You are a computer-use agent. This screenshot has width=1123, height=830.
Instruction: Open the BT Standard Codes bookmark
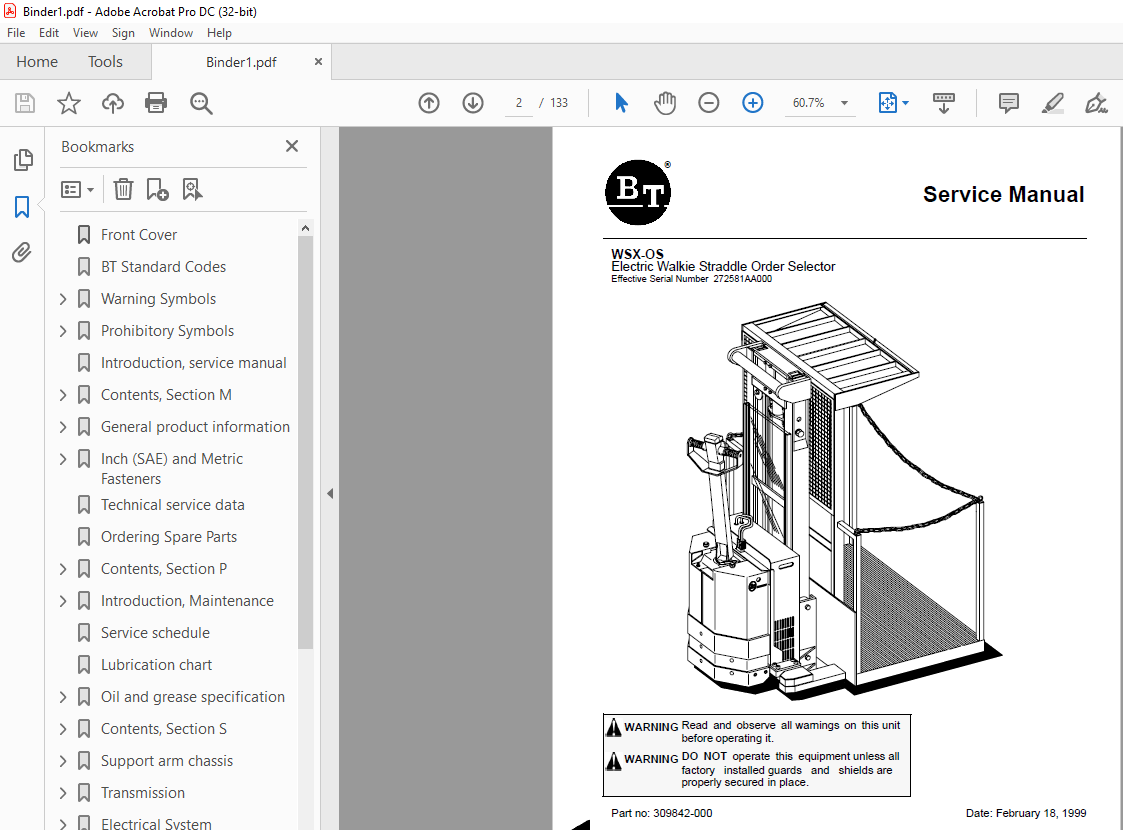pos(163,266)
